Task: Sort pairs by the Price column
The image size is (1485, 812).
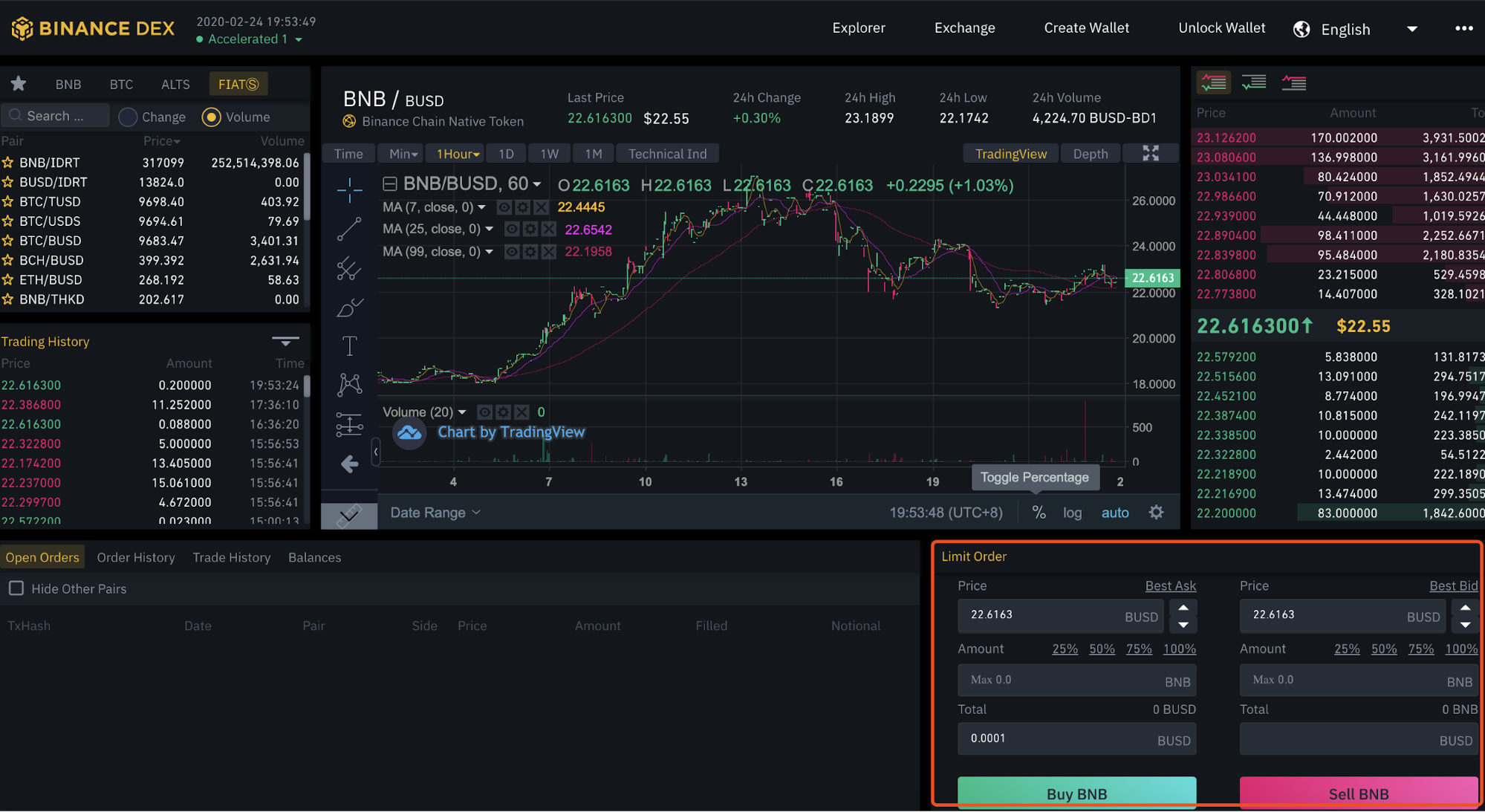Action: [x=162, y=141]
